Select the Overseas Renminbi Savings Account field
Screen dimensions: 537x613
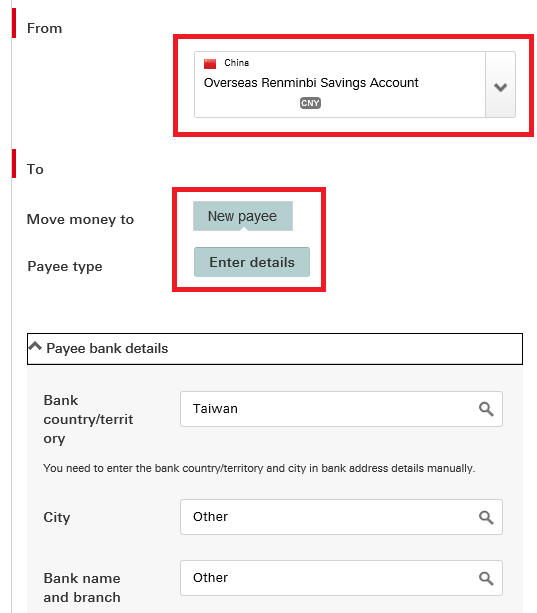[x=355, y=84]
